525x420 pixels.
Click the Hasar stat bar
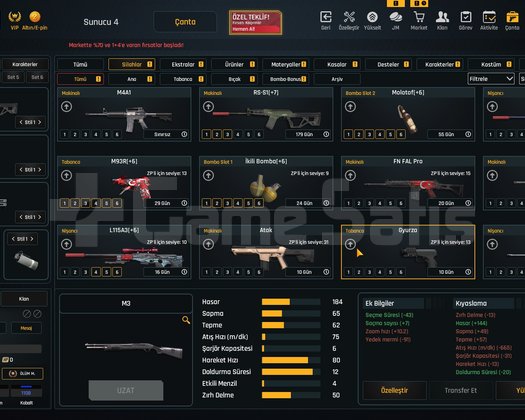click(291, 302)
